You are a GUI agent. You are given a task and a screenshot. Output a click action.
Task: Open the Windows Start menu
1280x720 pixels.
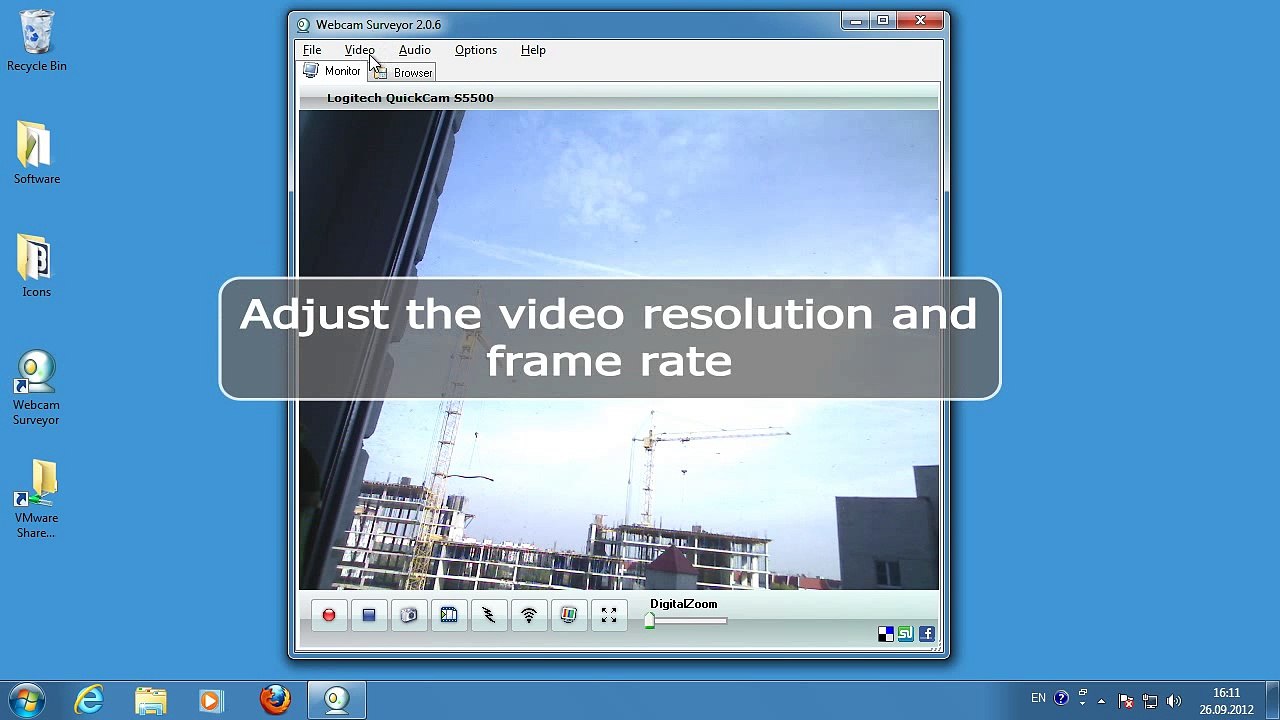[27, 700]
